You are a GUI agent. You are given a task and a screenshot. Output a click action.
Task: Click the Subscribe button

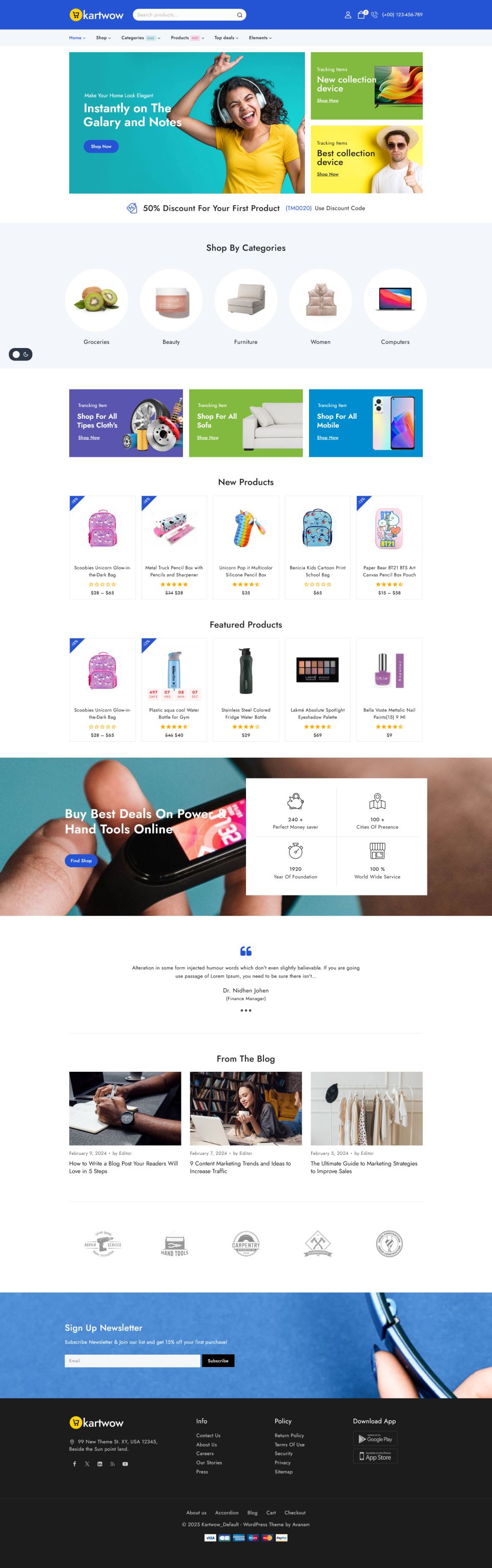pyautogui.click(x=218, y=1360)
